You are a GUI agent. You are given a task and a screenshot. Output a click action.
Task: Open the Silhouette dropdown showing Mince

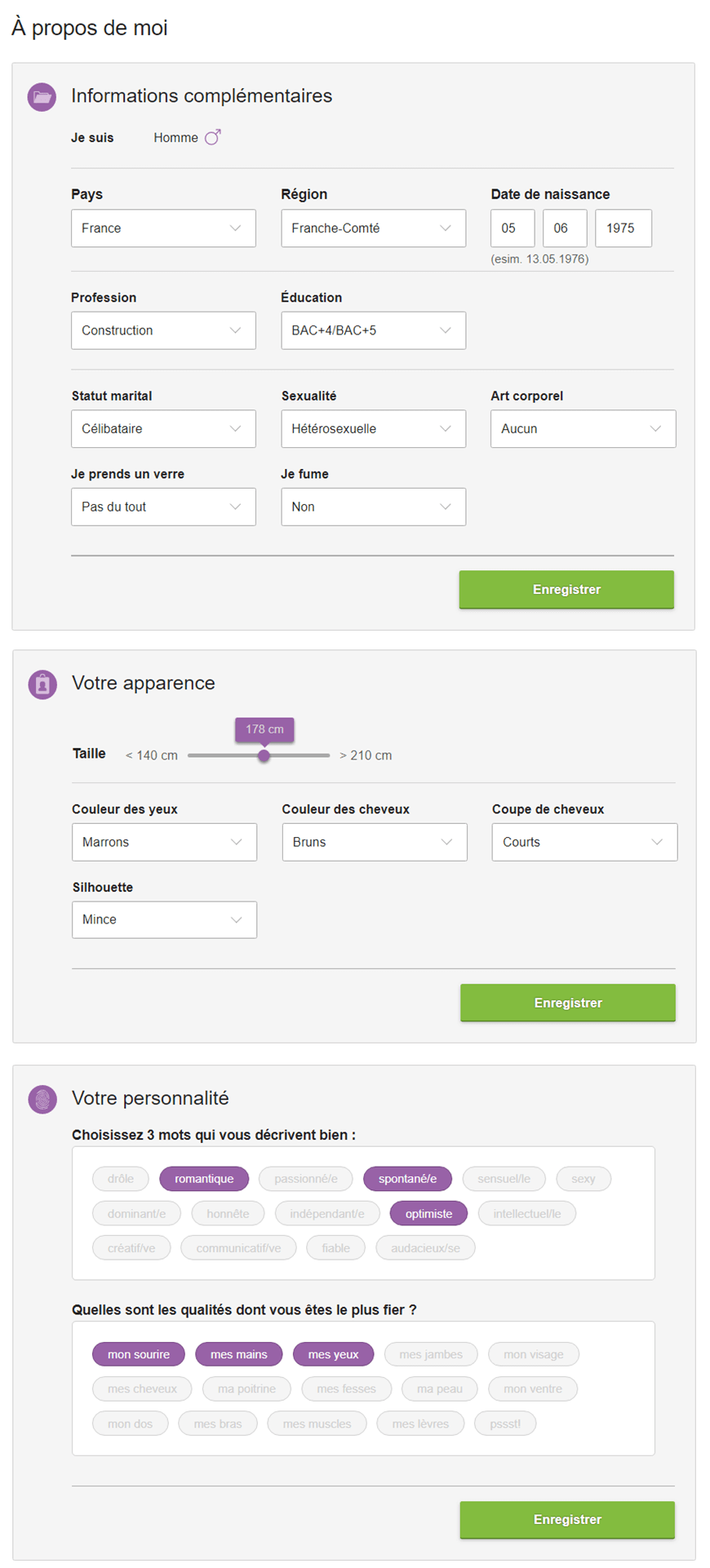(x=164, y=919)
